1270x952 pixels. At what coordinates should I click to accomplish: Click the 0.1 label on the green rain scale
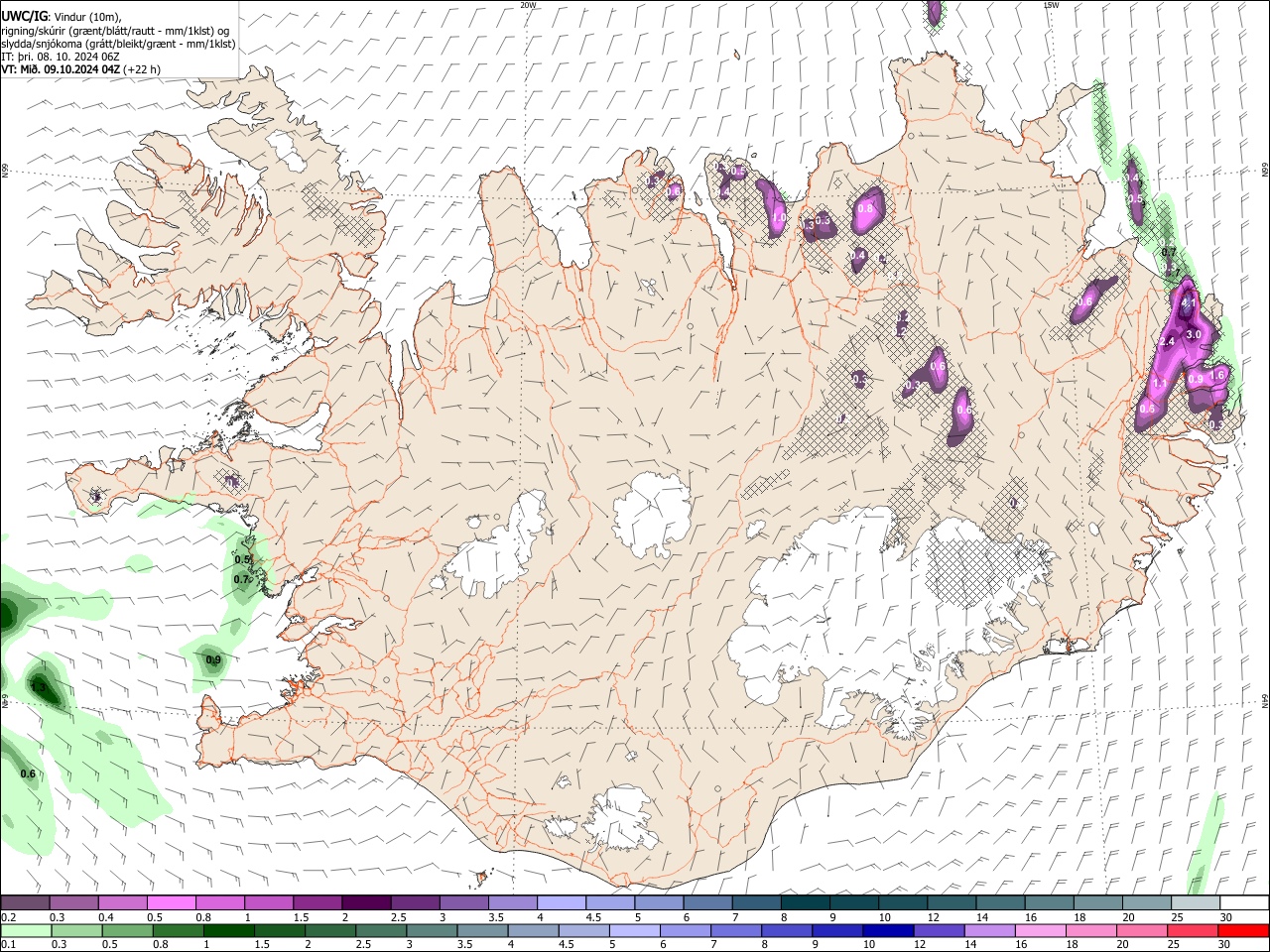click(8, 945)
